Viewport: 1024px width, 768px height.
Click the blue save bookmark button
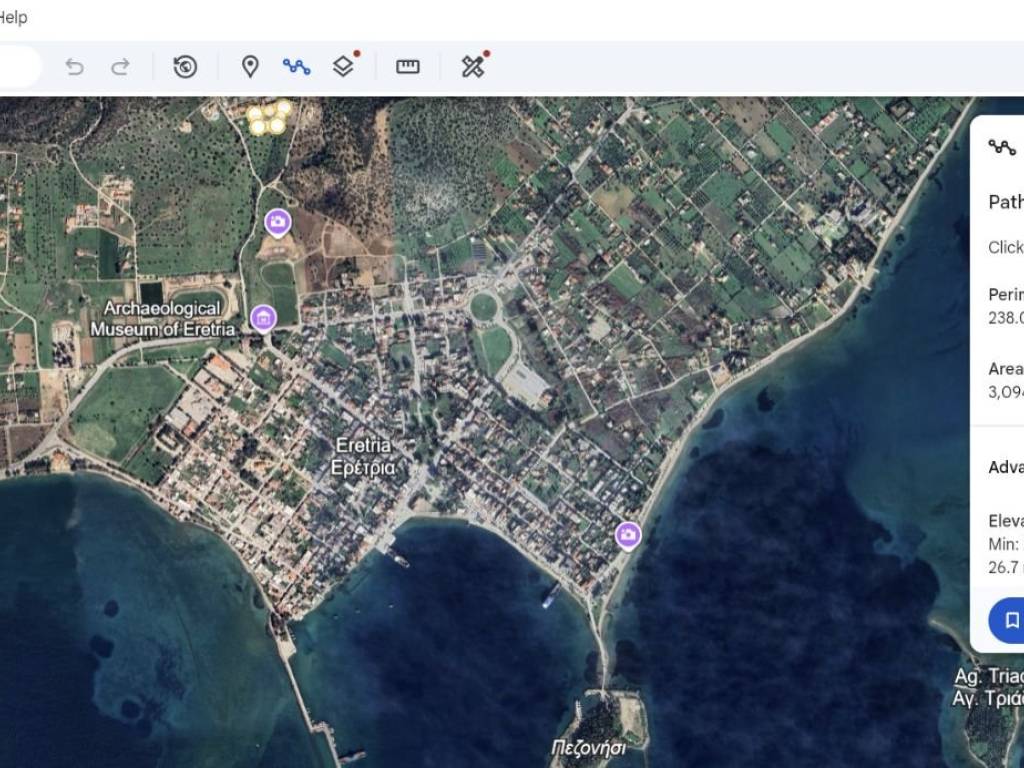click(1008, 620)
